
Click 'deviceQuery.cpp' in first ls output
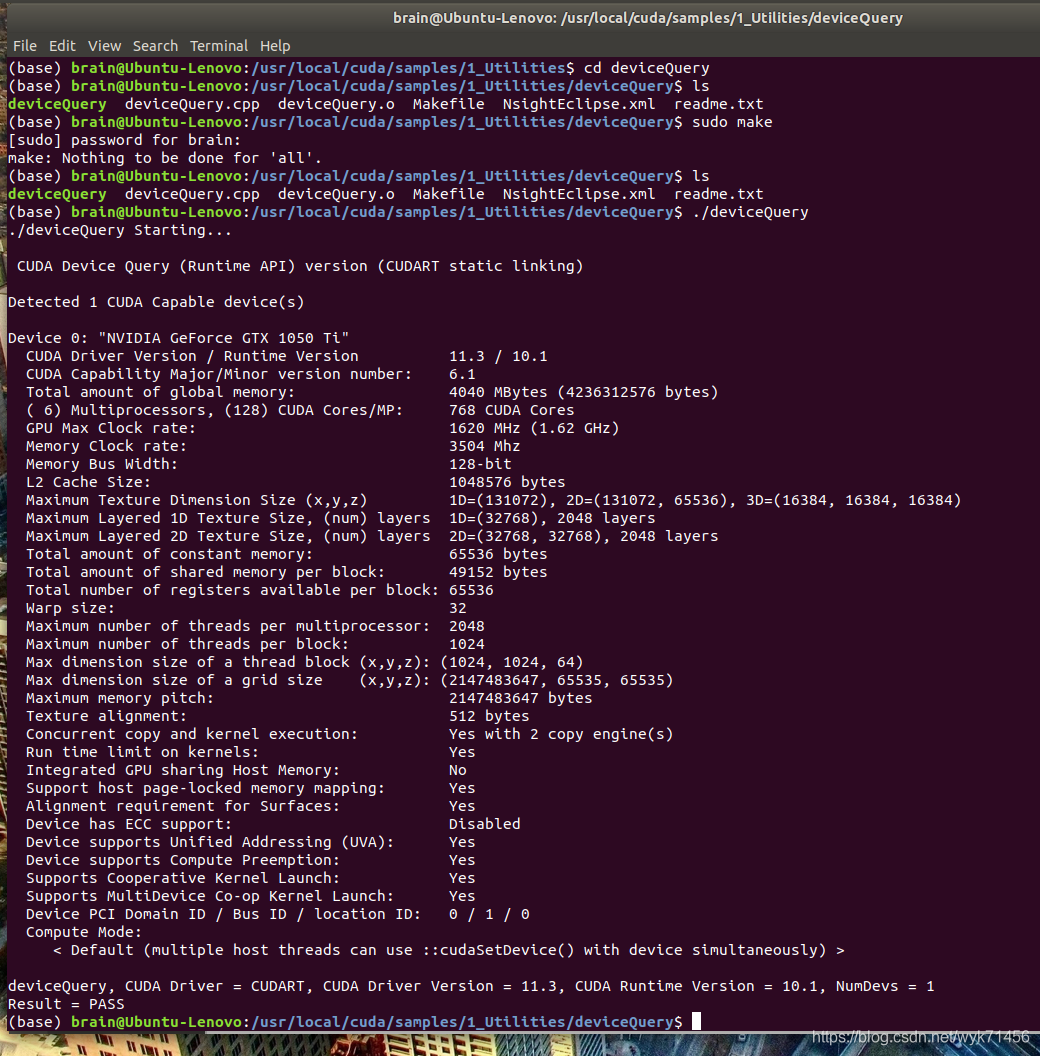click(x=192, y=104)
